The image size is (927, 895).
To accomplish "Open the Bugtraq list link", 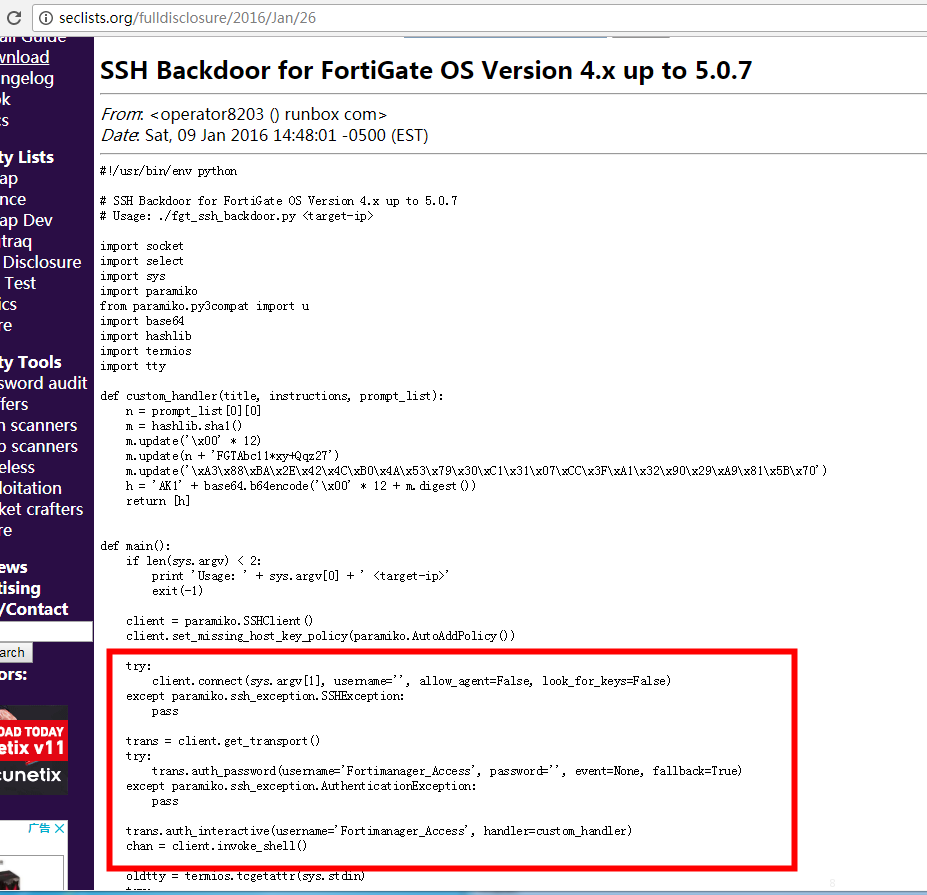I will 16,242.
